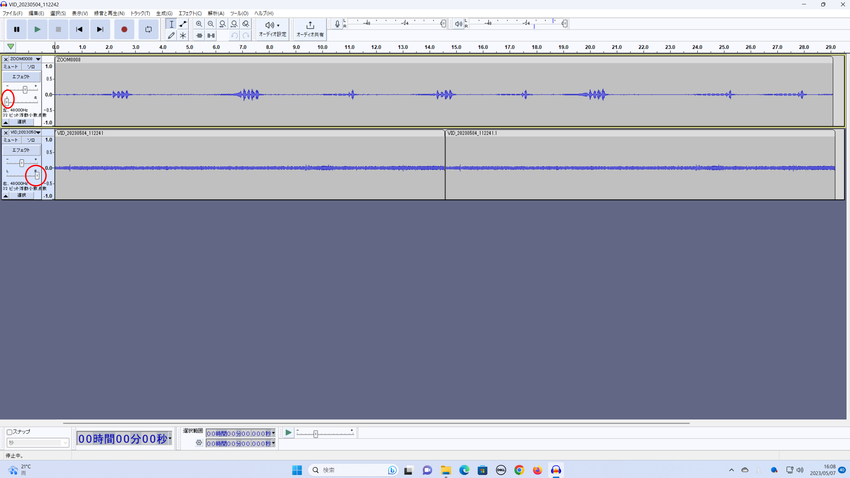Click the VID_20230504 track gain slider

[22, 163]
